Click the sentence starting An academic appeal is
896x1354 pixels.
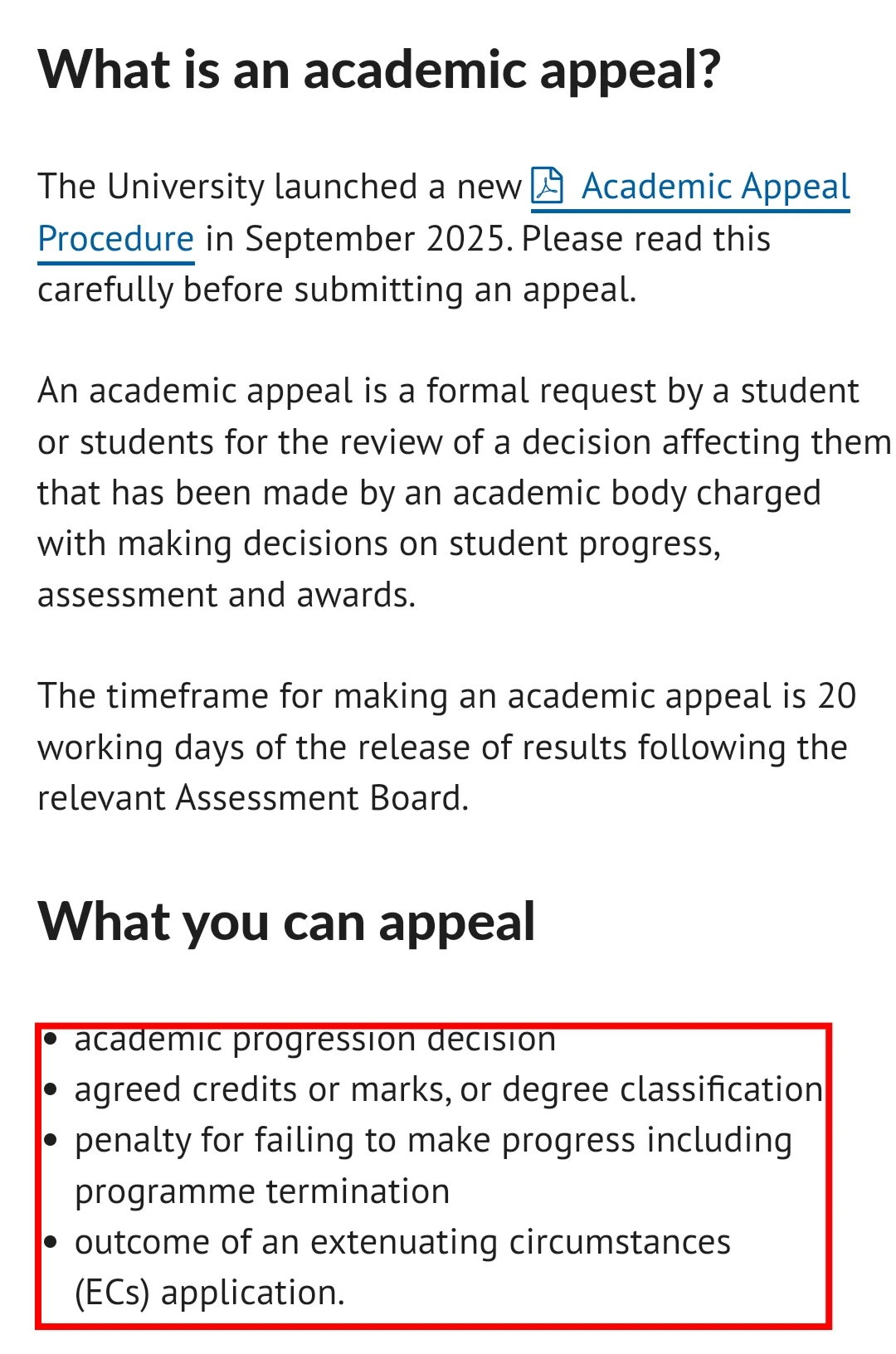tap(464, 493)
